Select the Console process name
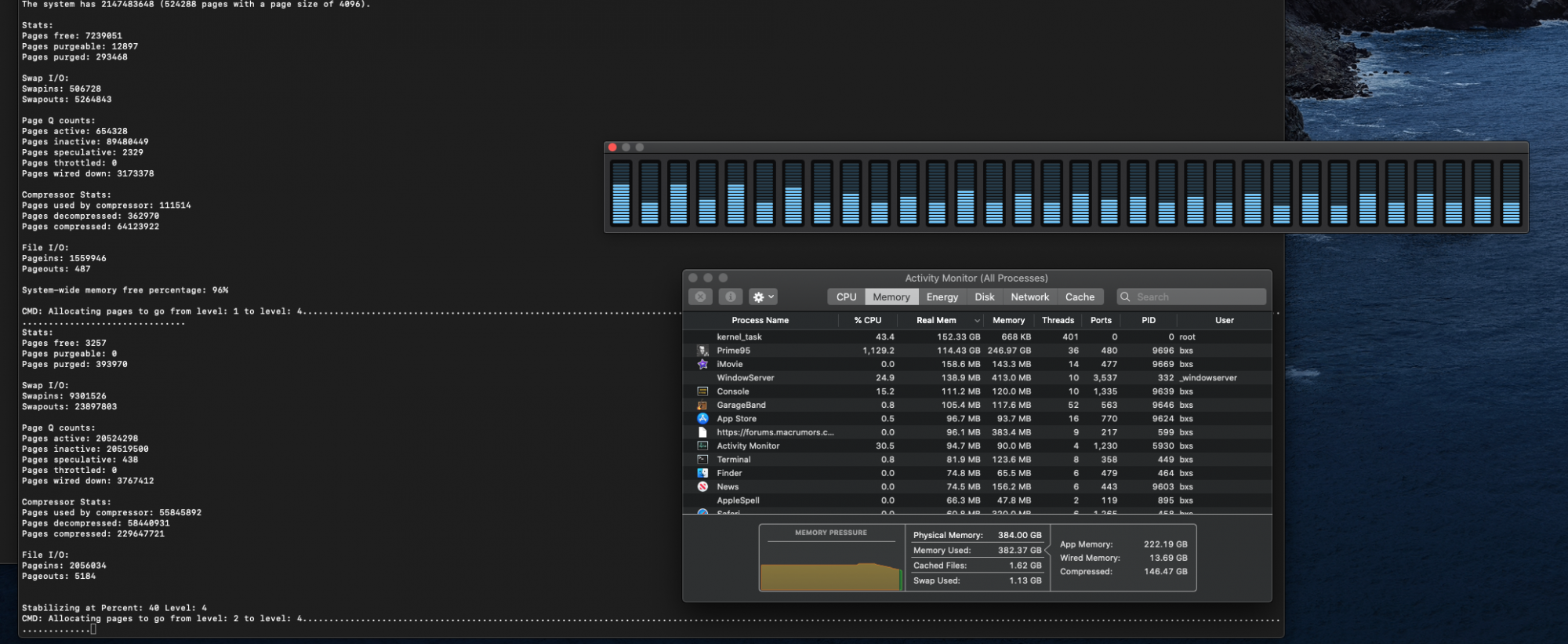This screenshot has width=1568, height=644. tap(732, 391)
